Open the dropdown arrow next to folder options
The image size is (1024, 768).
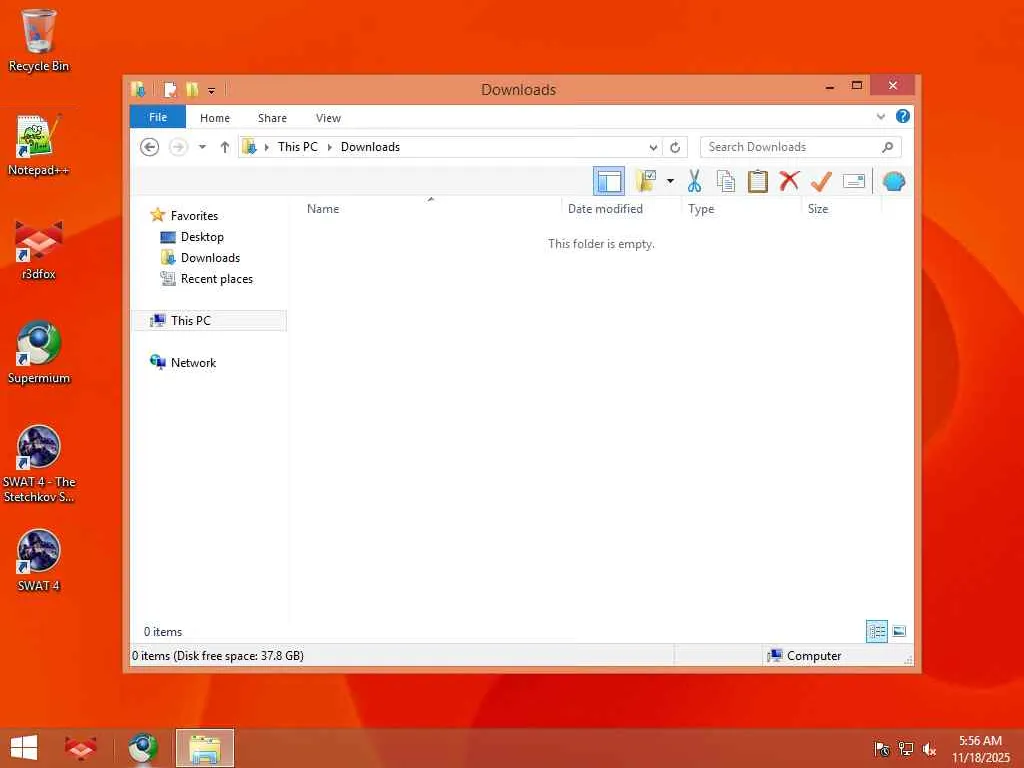click(670, 181)
